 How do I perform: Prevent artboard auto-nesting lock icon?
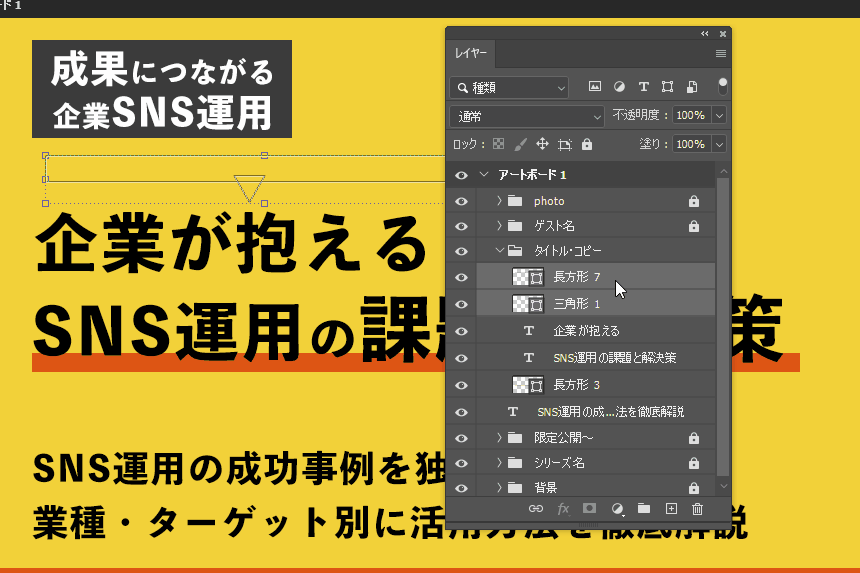[x=564, y=144]
